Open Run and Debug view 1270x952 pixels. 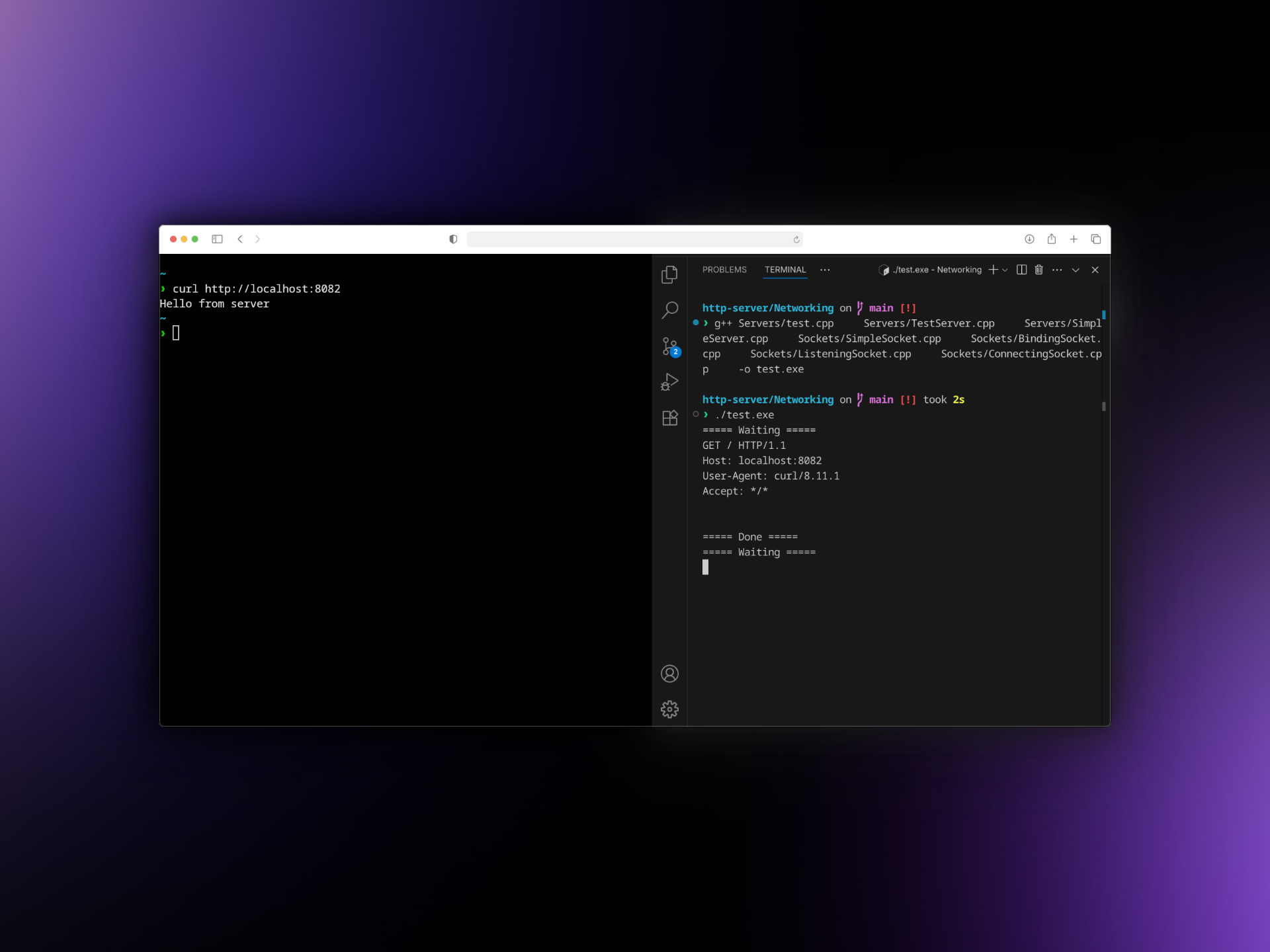pos(669,382)
